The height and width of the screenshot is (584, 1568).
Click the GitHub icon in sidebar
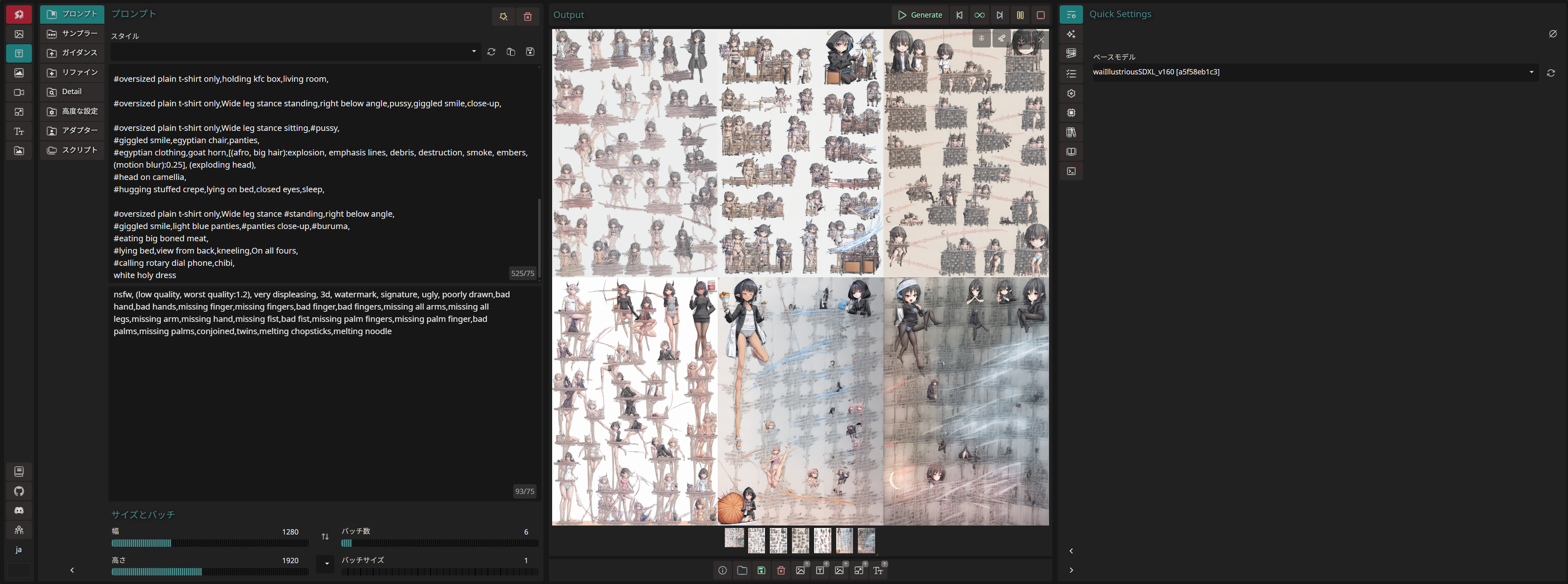click(19, 491)
